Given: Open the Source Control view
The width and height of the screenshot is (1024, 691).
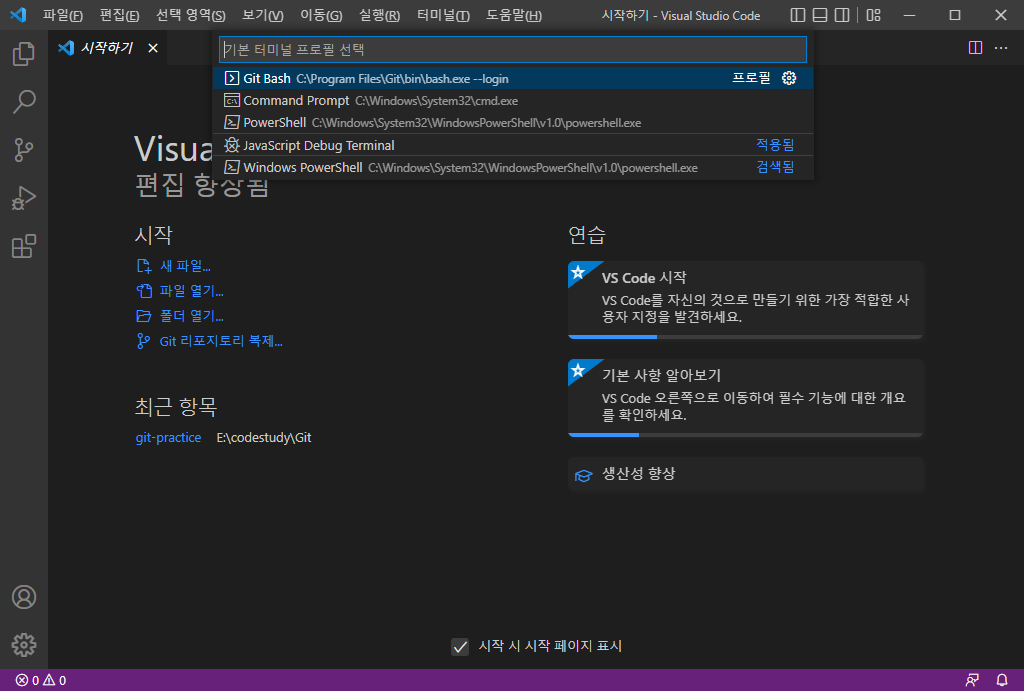Looking at the screenshot, I should 24,150.
